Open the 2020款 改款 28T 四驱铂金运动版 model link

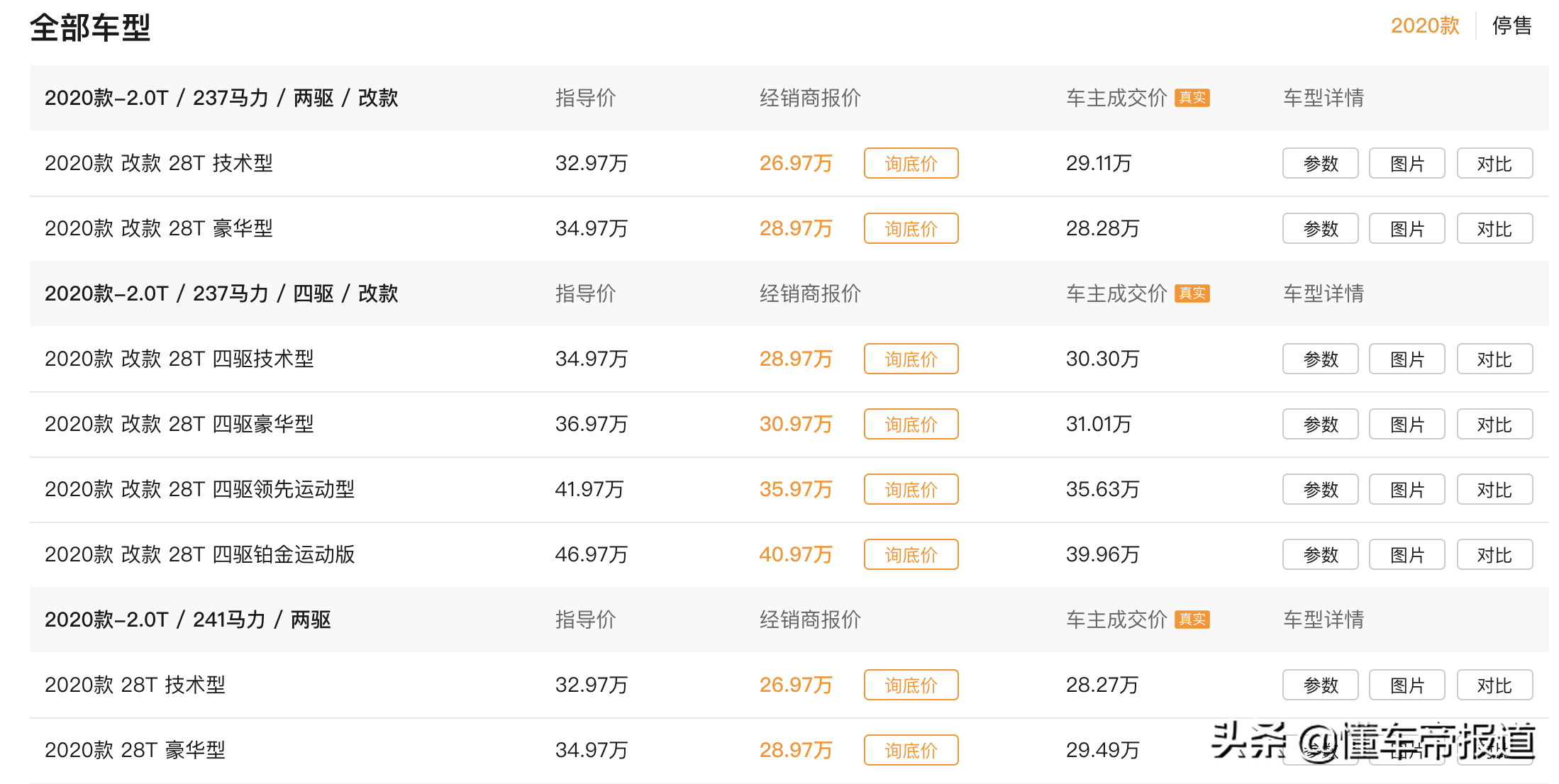[199, 554]
